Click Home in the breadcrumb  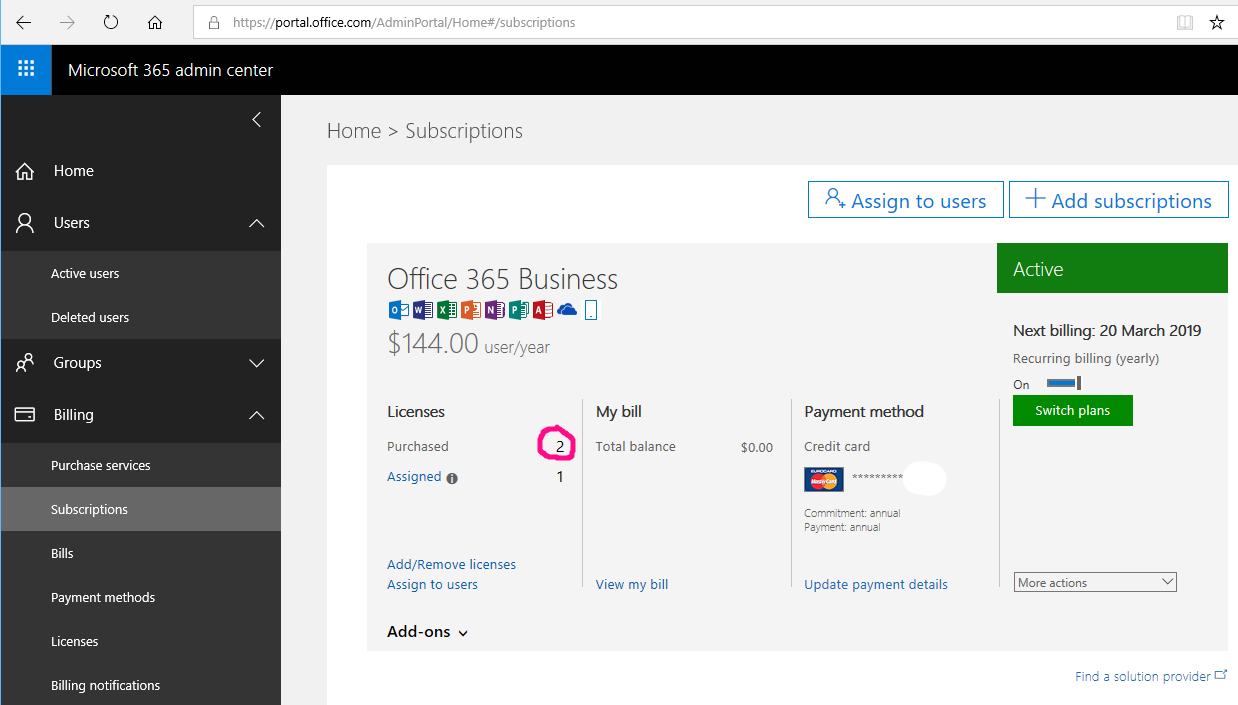tap(354, 131)
